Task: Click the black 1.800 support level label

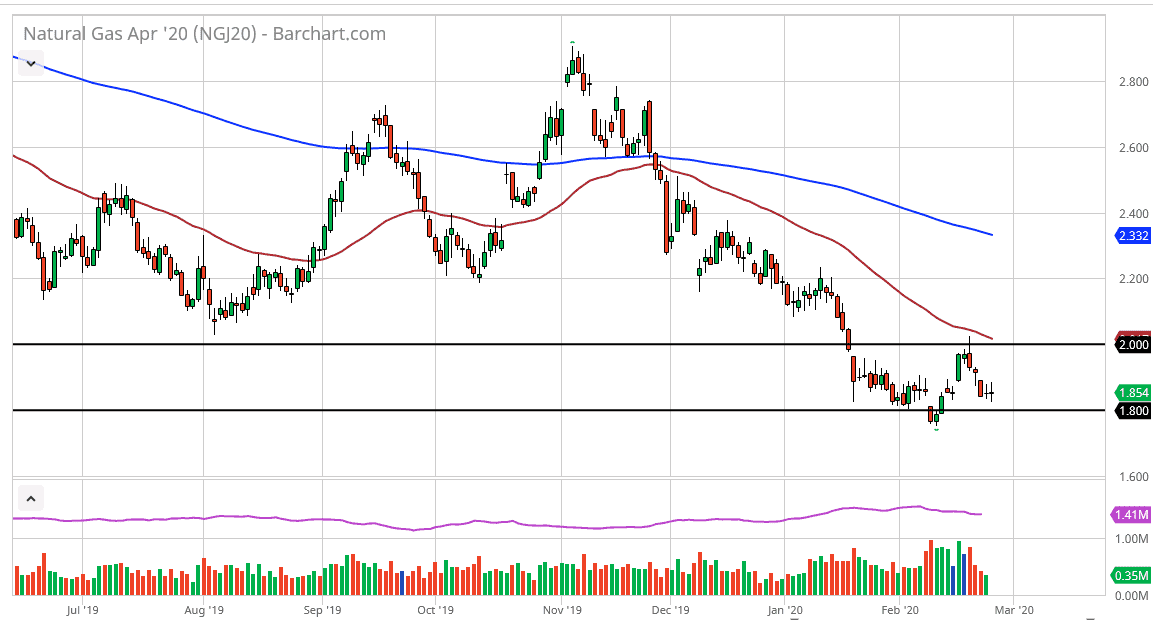Action: pyautogui.click(x=1133, y=411)
